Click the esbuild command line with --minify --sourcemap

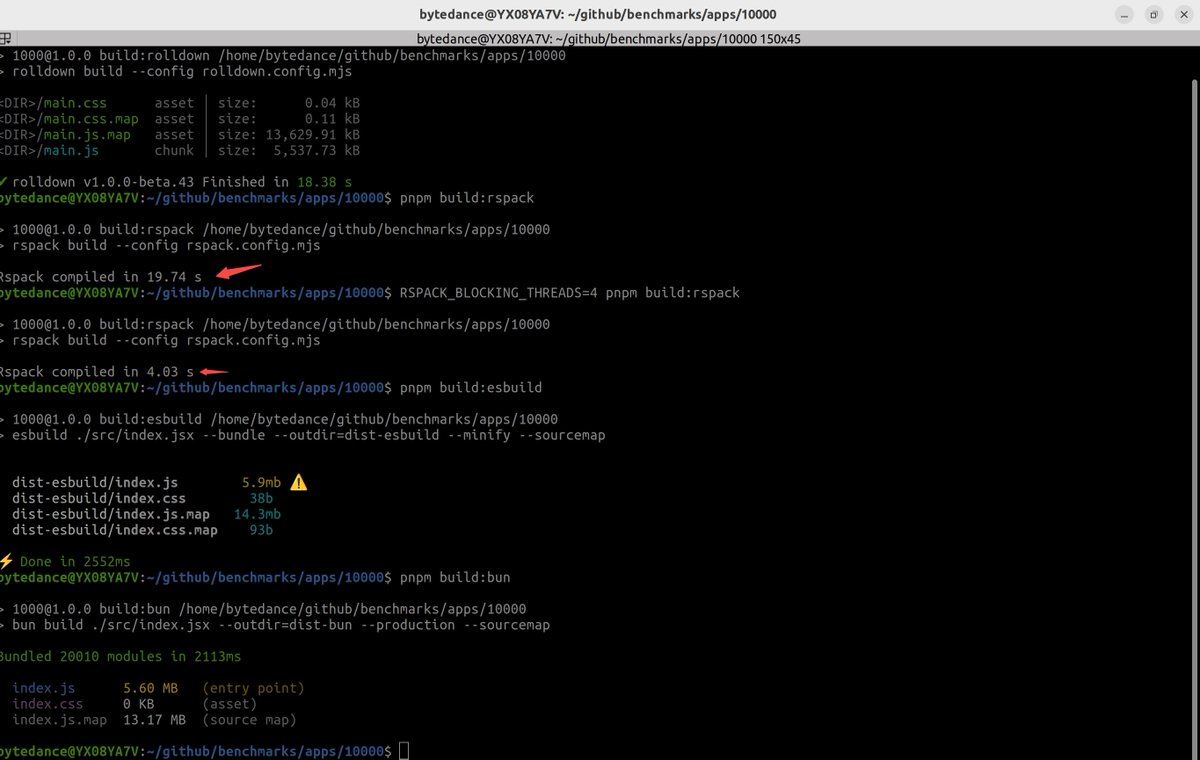tap(308, 435)
